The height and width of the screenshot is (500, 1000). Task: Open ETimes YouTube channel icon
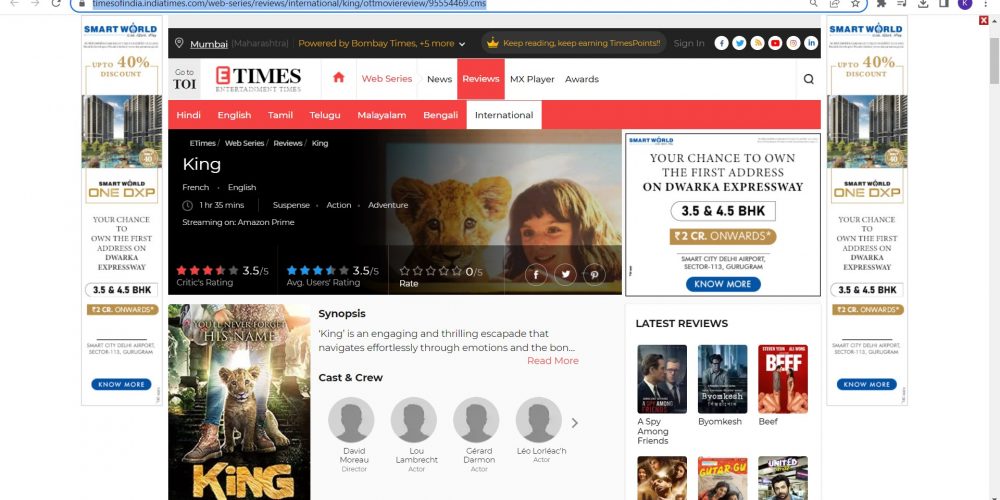tap(775, 43)
